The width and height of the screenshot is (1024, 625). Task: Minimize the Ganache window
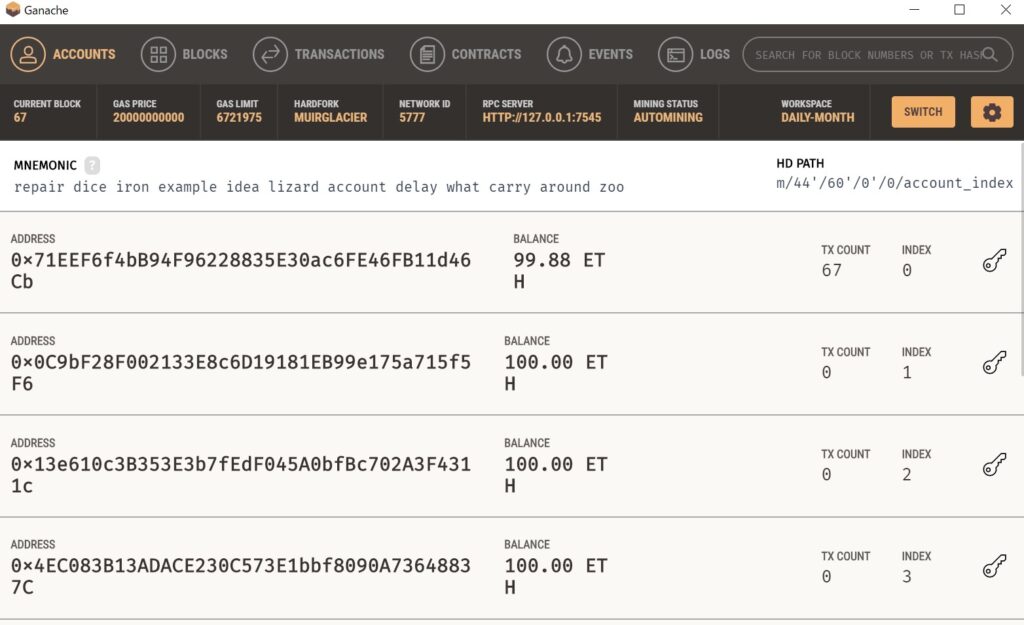pos(914,9)
